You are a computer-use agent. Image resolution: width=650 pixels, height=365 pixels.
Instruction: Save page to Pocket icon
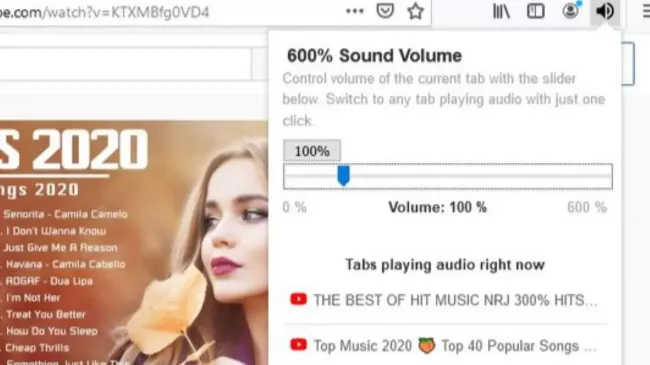click(x=385, y=11)
